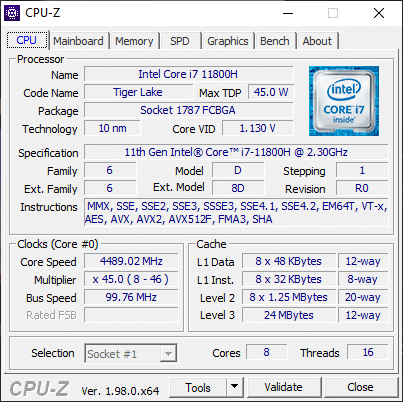
Task: Click the Core Speed value field
Action: point(131,261)
